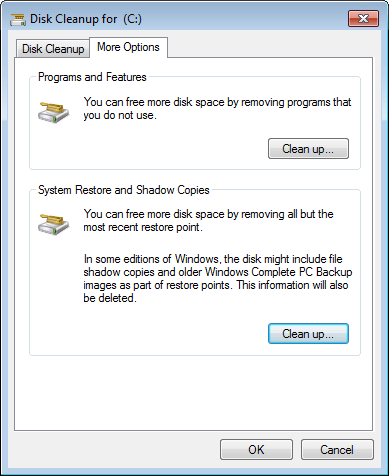Screen dimensions: 389x476
Task: Click the Disk Cleanup title bar icon
Action: click(18, 19)
